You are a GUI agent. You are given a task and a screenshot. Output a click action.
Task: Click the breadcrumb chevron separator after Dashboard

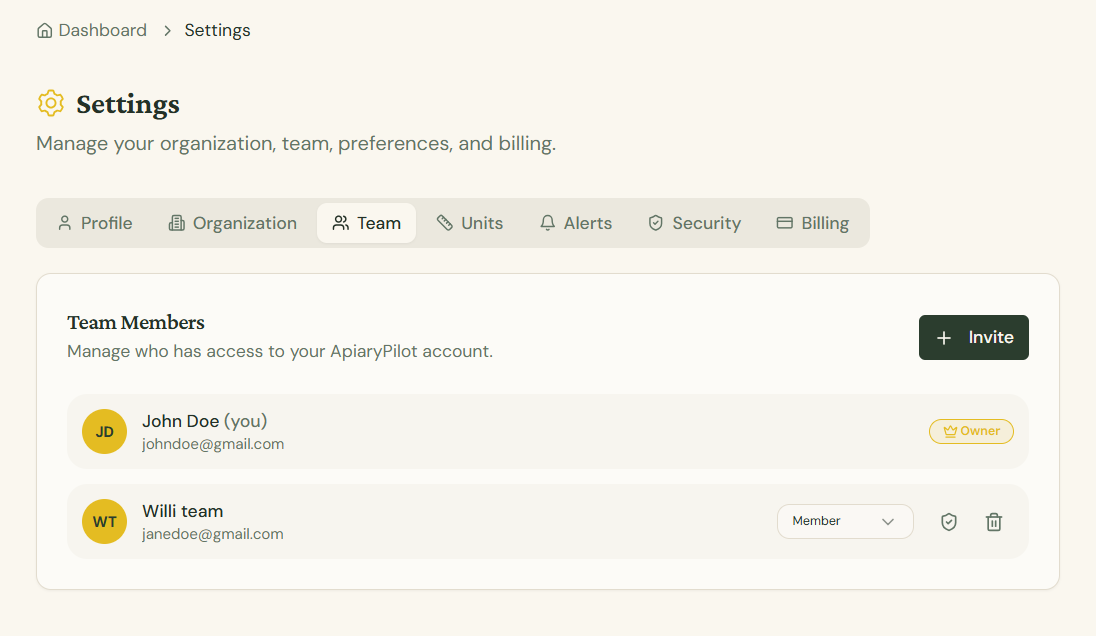[x=167, y=31]
